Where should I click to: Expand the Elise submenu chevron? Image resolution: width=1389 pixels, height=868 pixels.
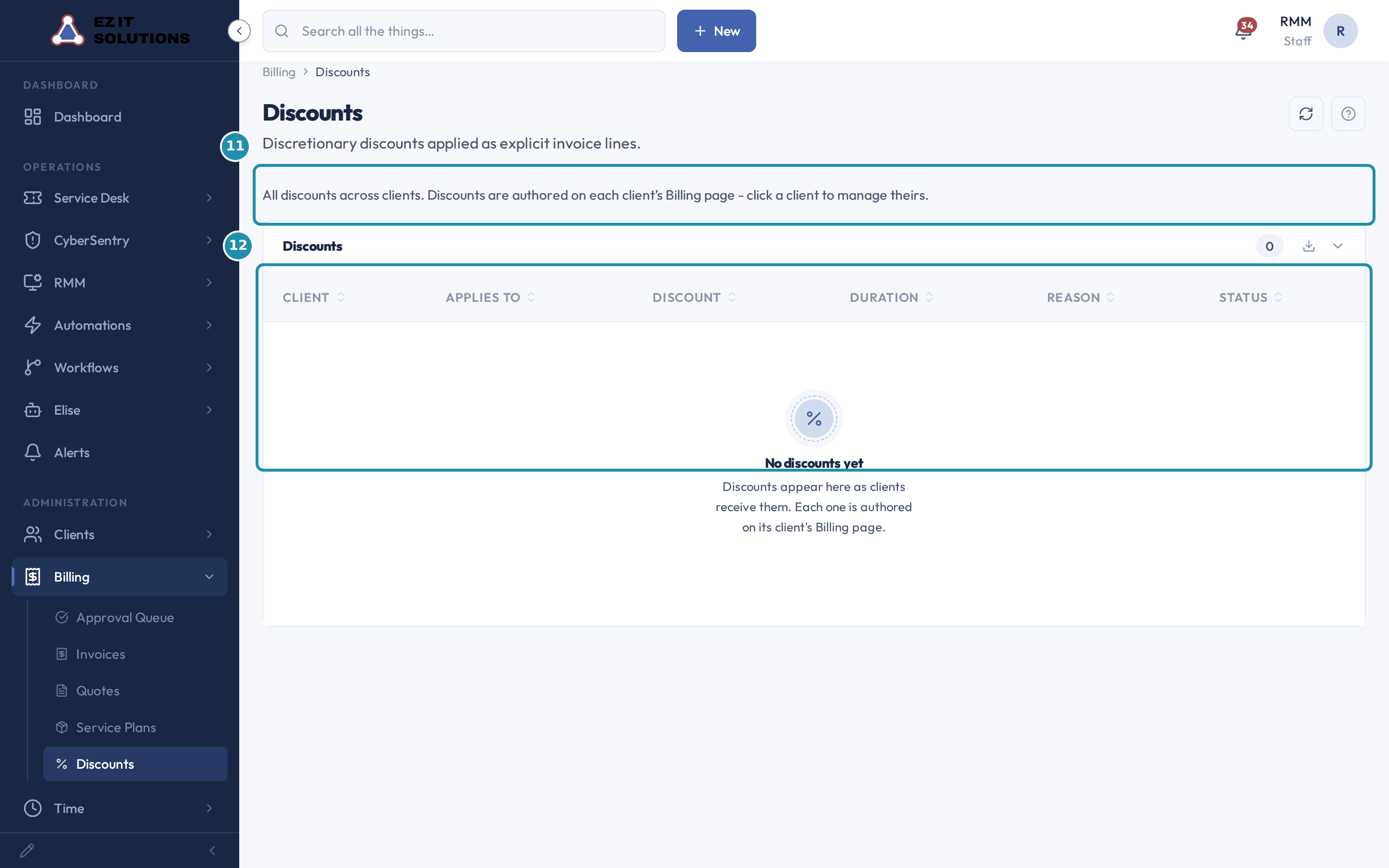click(x=209, y=410)
